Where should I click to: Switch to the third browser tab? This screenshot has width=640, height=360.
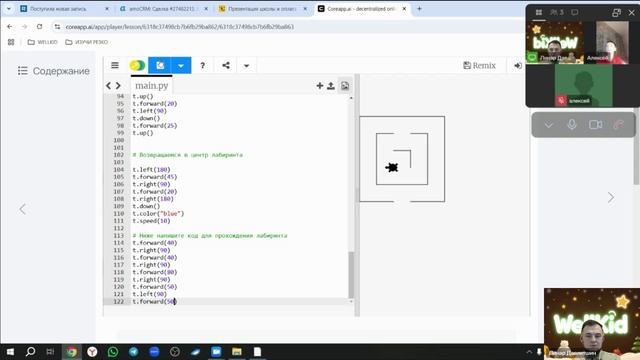tap(263, 9)
